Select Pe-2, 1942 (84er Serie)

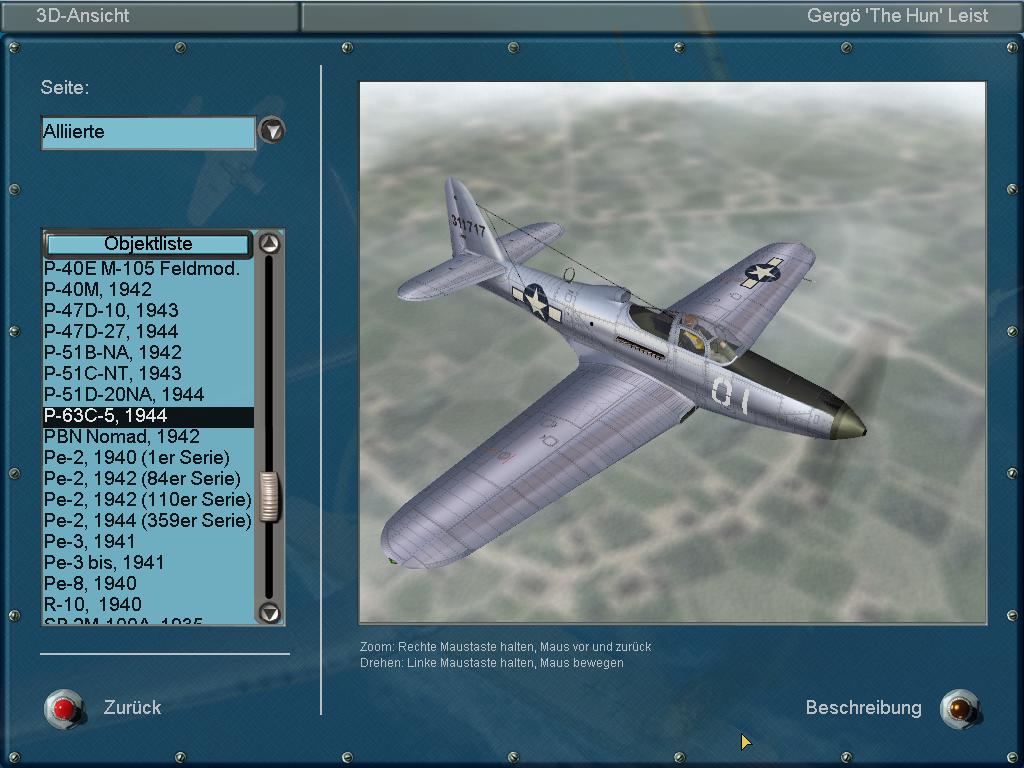(x=148, y=478)
